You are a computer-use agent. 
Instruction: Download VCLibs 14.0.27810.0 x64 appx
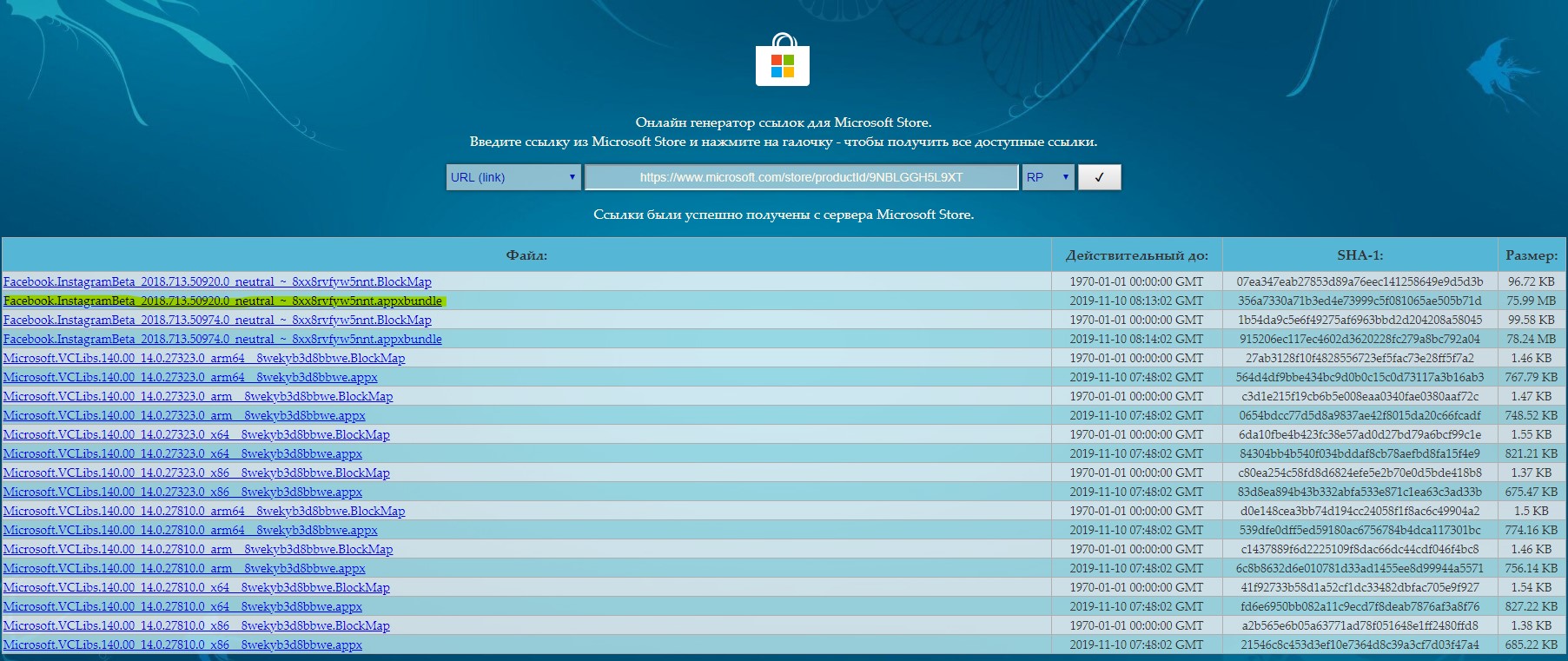click(x=182, y=606)
